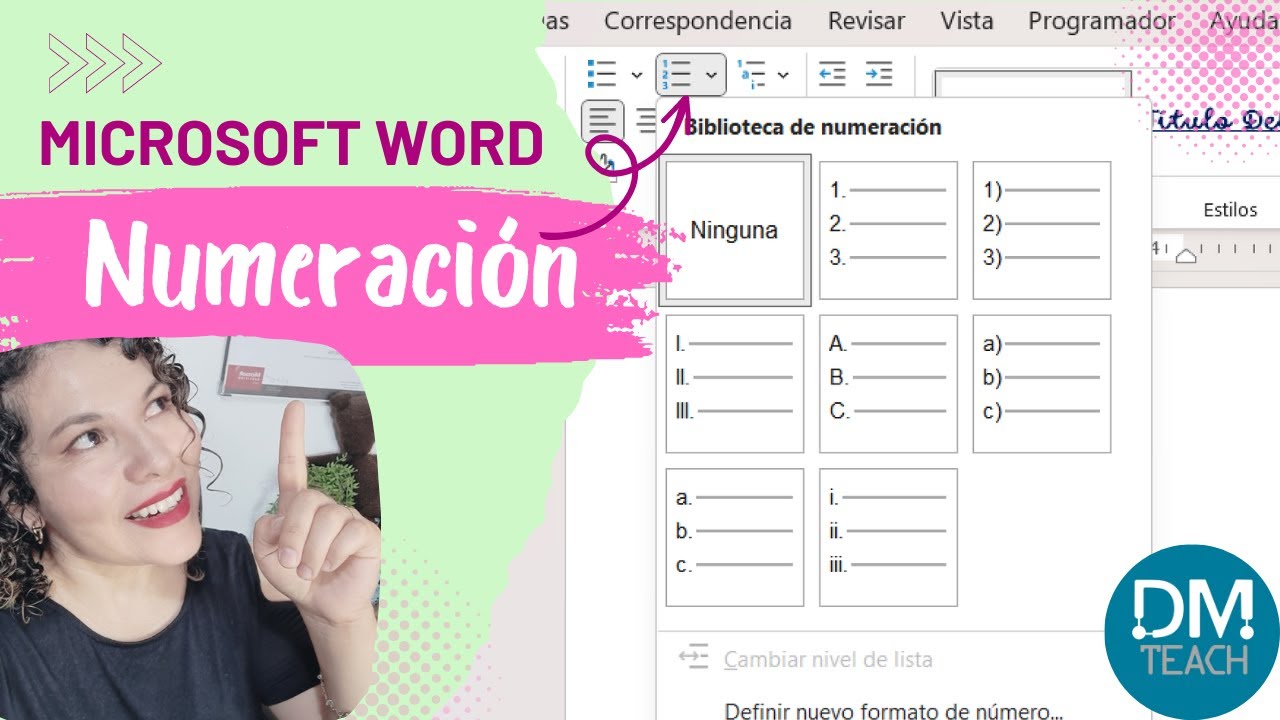Viewport: 1280px width, 720px height.
Task: Select the Ninguna numbering option
Action: coord(735,230)
